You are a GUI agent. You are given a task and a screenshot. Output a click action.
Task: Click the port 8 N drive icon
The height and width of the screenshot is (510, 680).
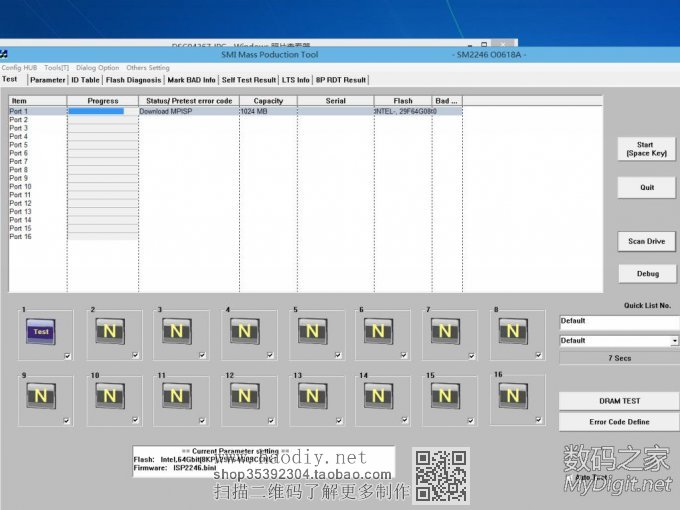(x=513, y=331)
